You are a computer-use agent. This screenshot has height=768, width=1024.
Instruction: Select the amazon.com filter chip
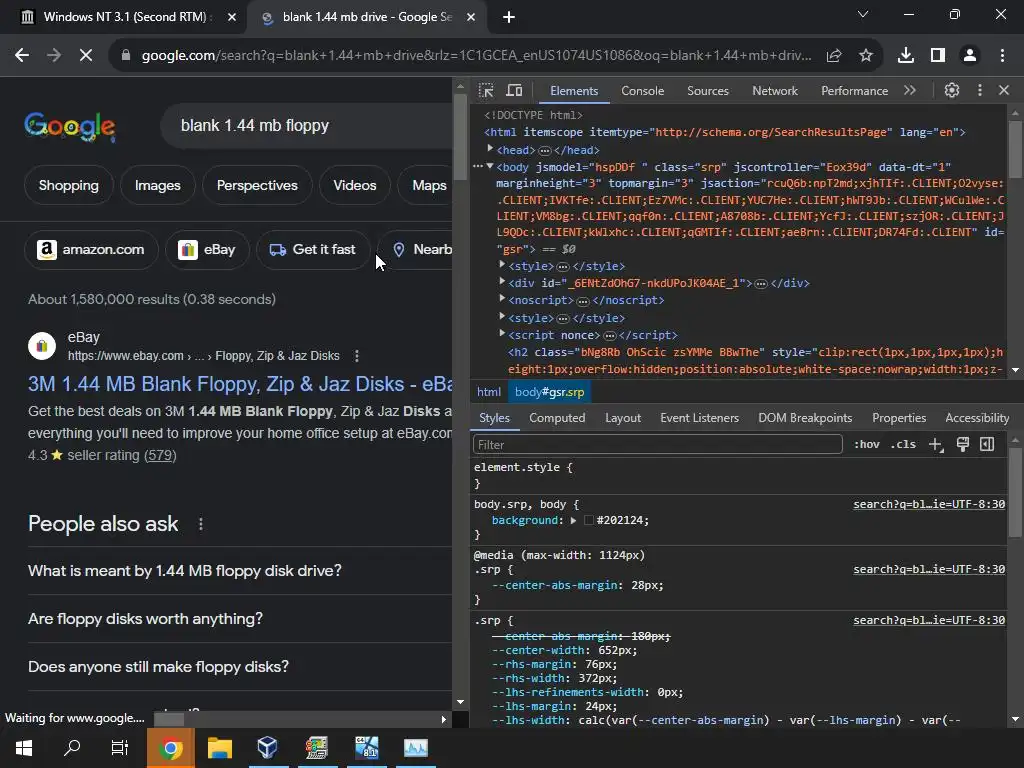(x=91, y=249)
